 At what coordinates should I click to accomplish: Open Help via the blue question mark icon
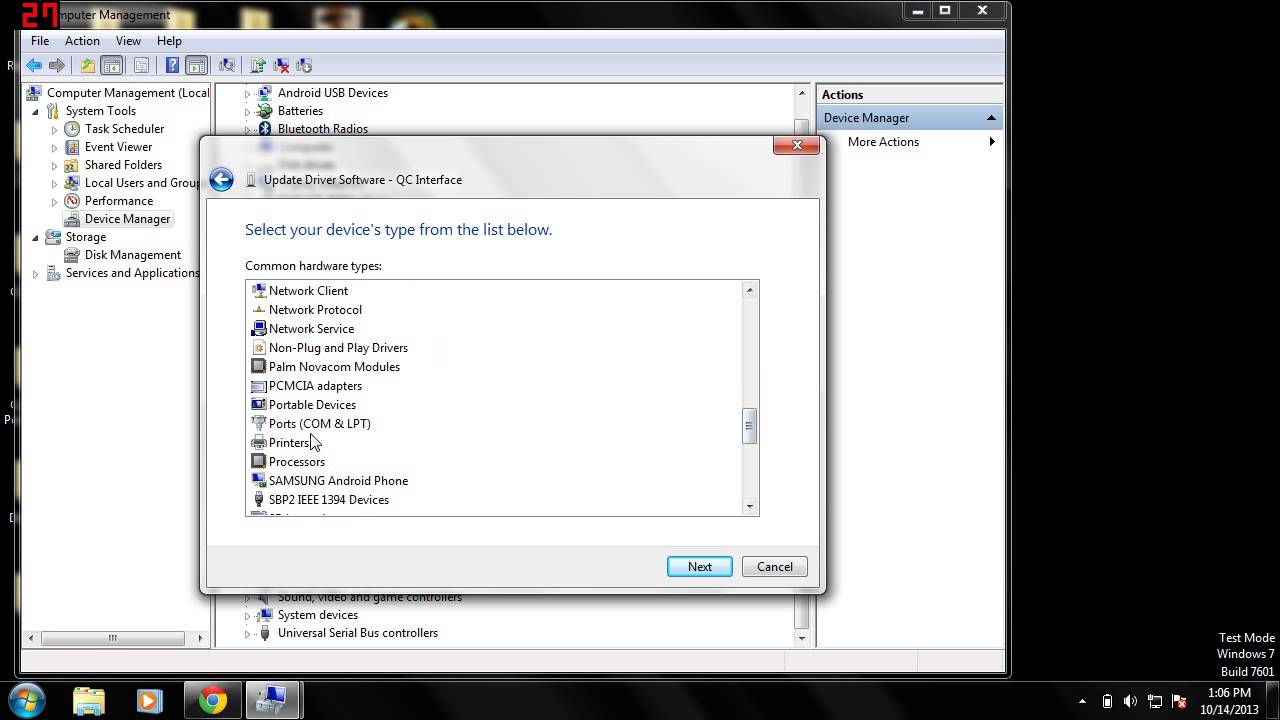point(172,65)
